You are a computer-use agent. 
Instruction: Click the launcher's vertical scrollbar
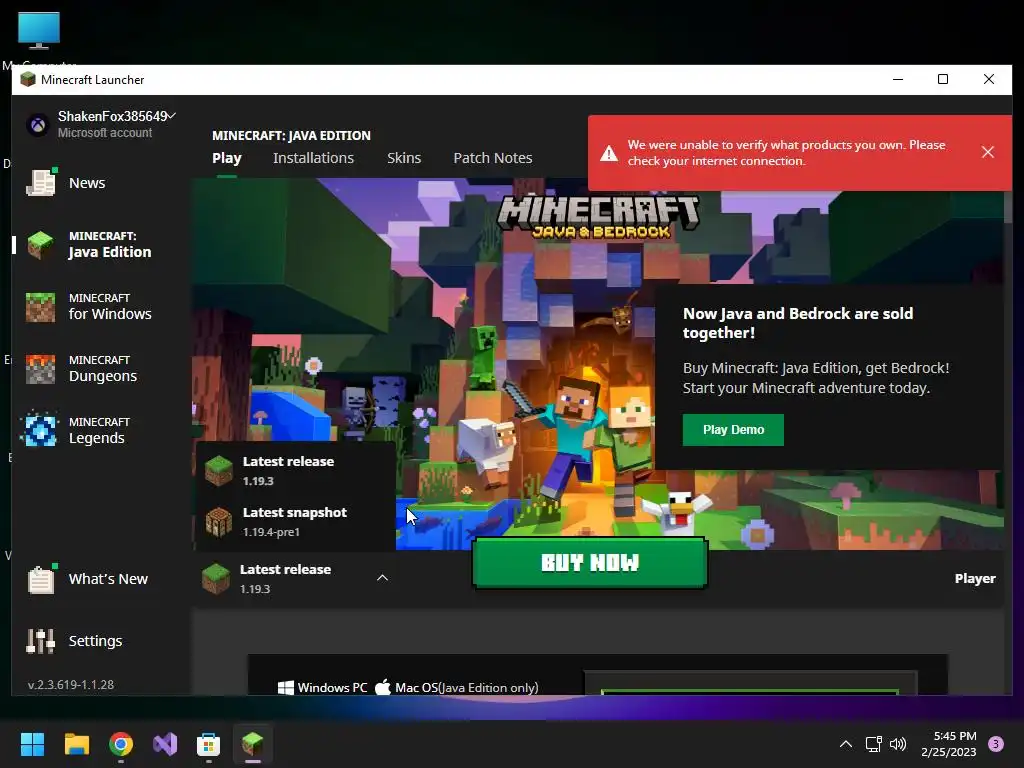click(x=1008, y=206)
